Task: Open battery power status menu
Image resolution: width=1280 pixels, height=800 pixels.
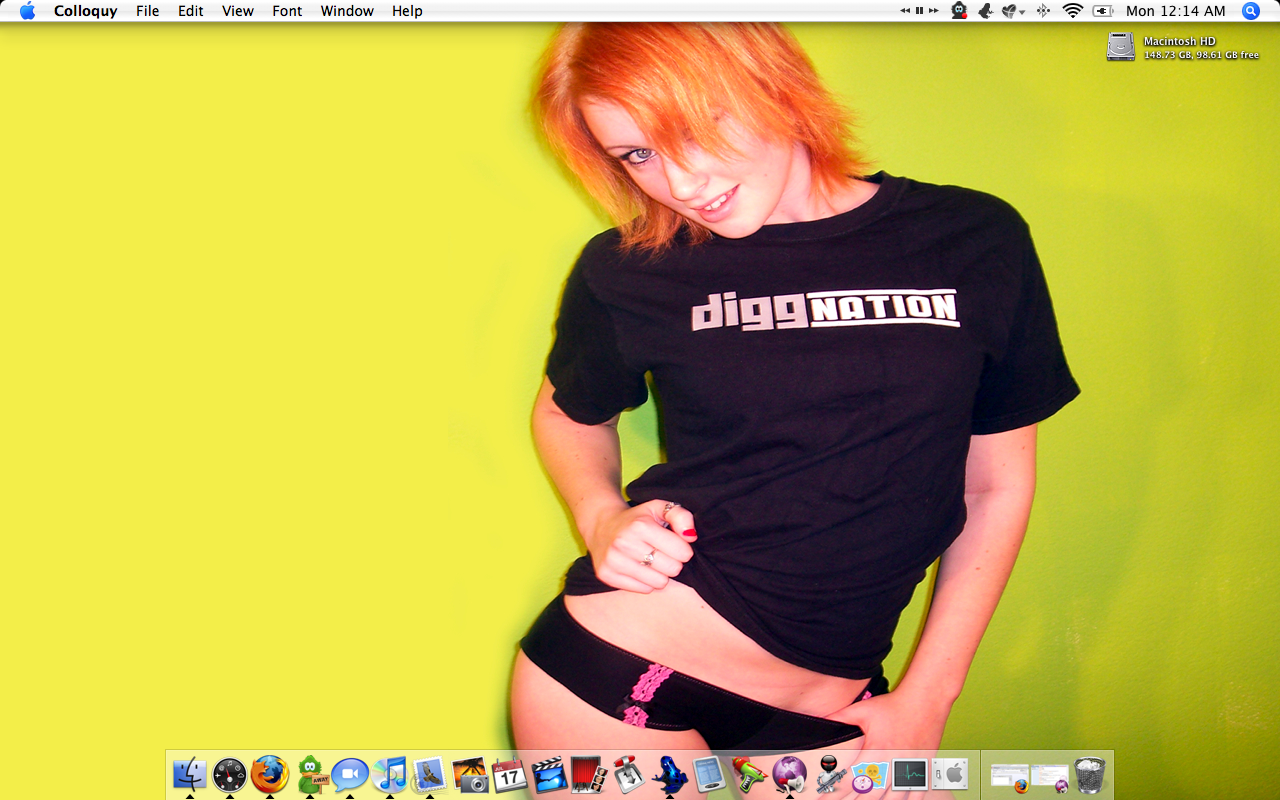Action: 1103,11
